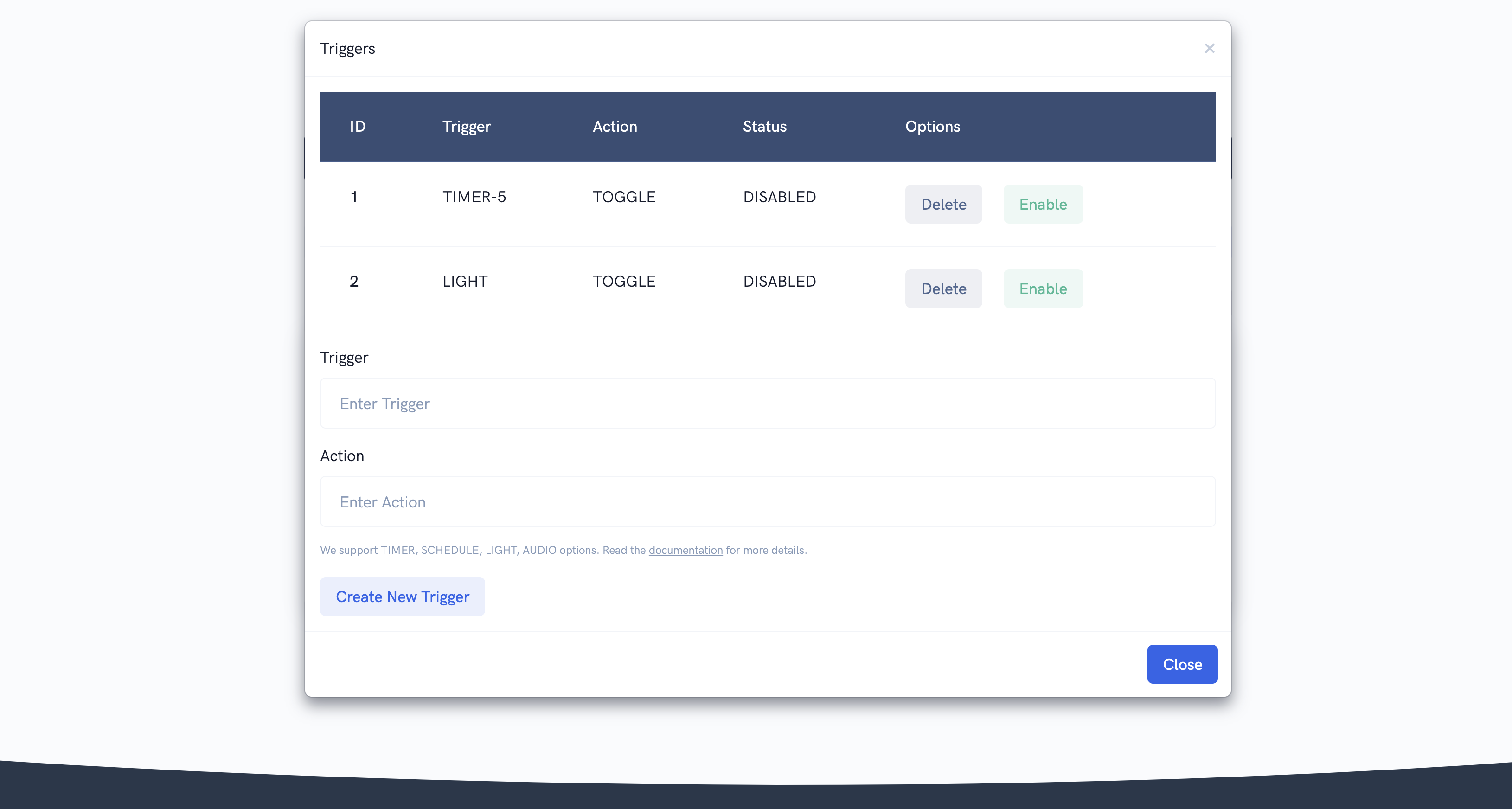Click the Trigger column header

coord(466,127)
